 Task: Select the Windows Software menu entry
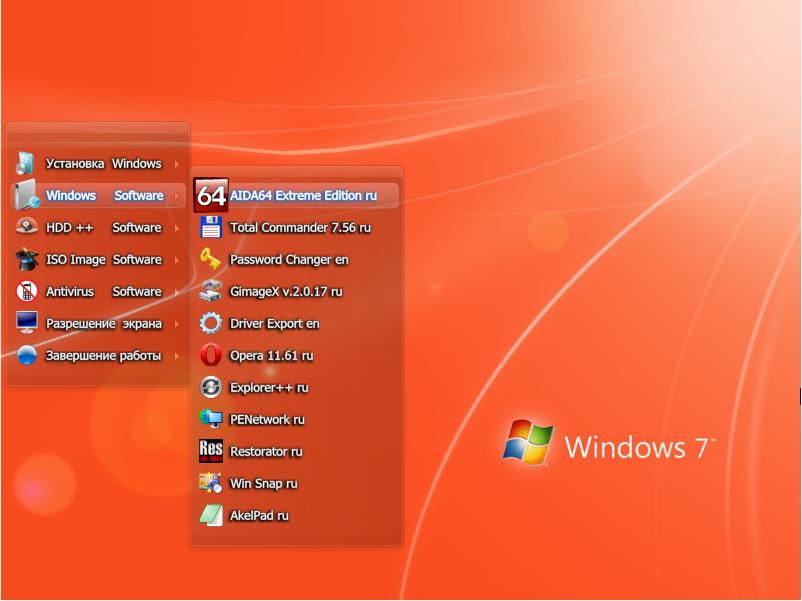coord(98,195)
